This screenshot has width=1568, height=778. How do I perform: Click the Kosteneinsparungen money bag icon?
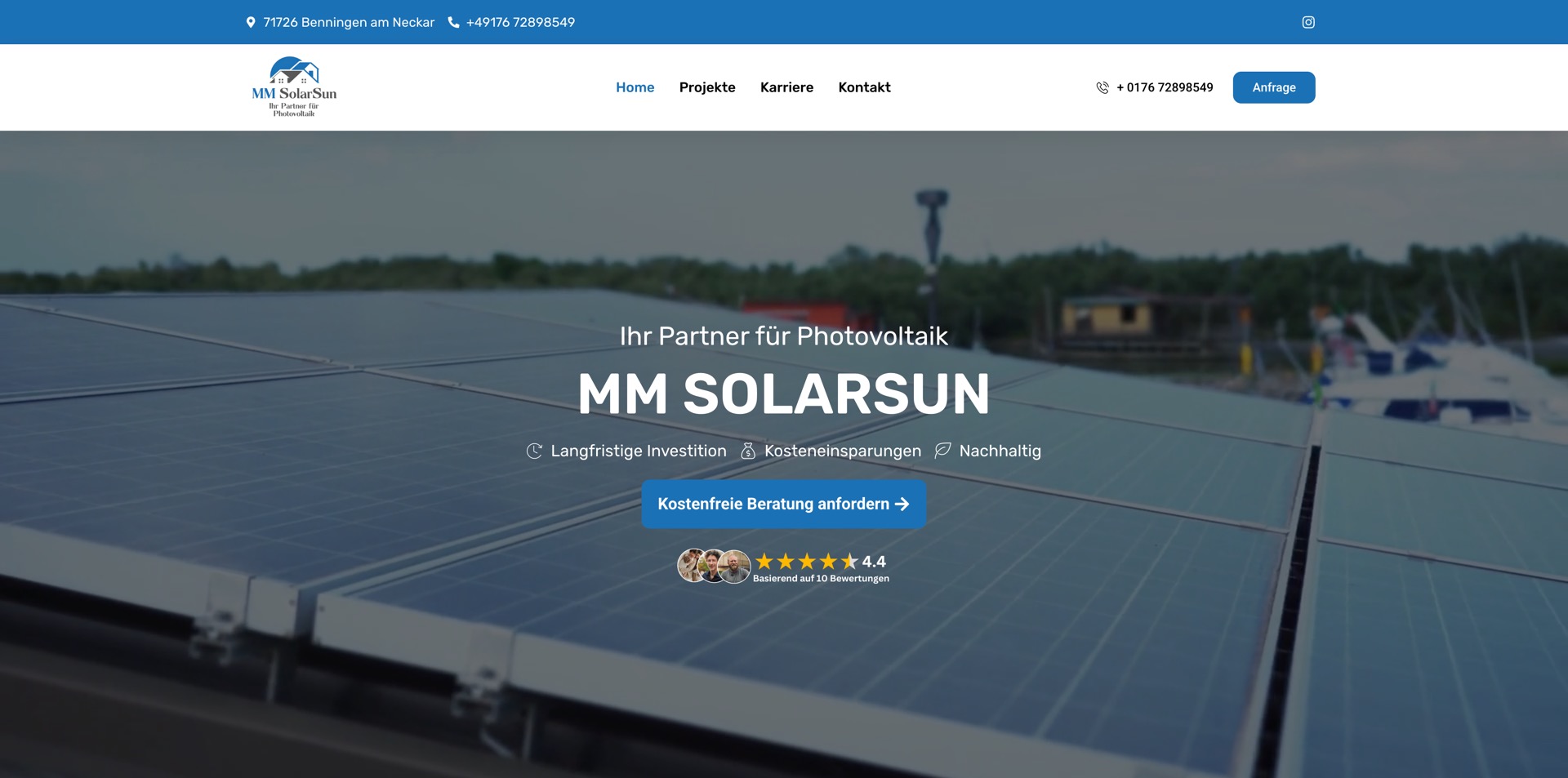point(747,451)
